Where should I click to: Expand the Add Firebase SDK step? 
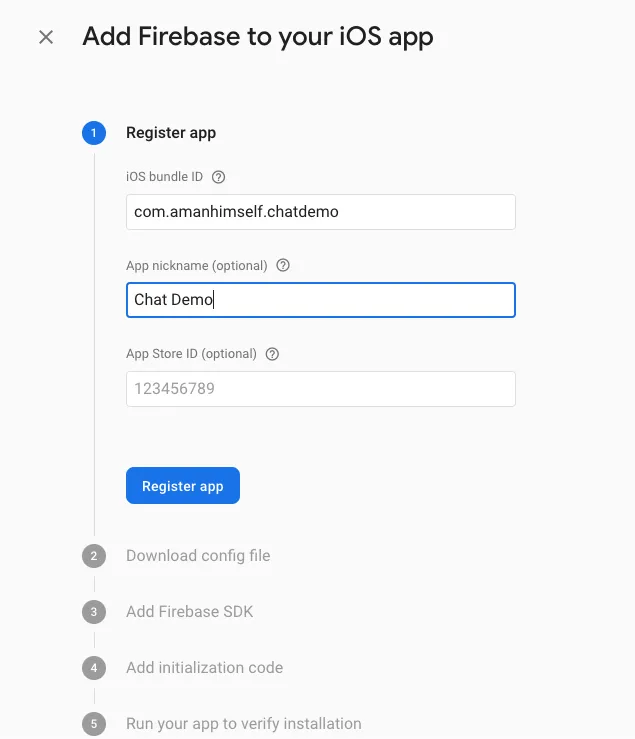pyautogui.click(x=190, y=611)
